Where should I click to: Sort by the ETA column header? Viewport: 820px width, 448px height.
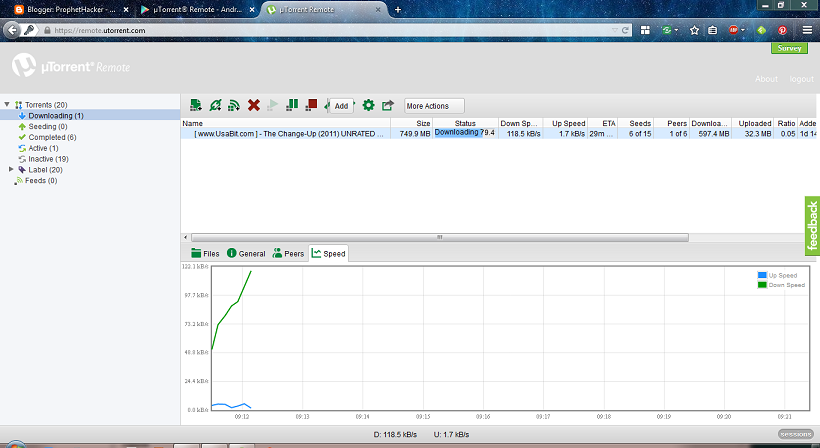coord(603,123)
